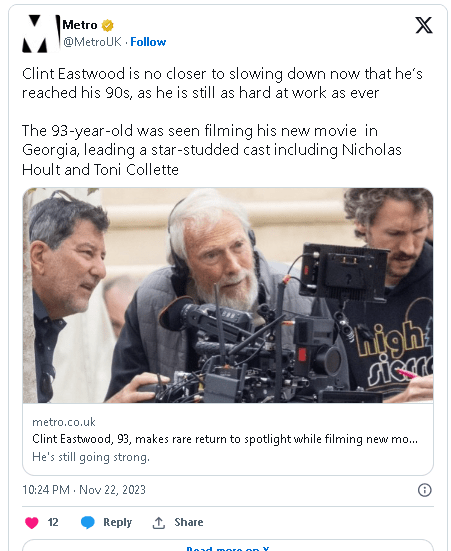Click the share upload arrow icon
This screenshot has width=451, height=551.
[159, 523]
